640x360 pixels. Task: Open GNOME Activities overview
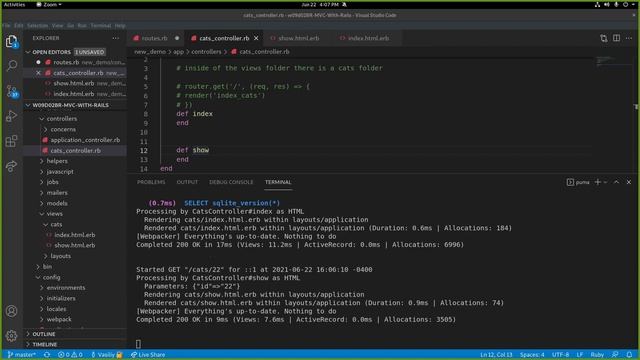[x=14, y=4]
